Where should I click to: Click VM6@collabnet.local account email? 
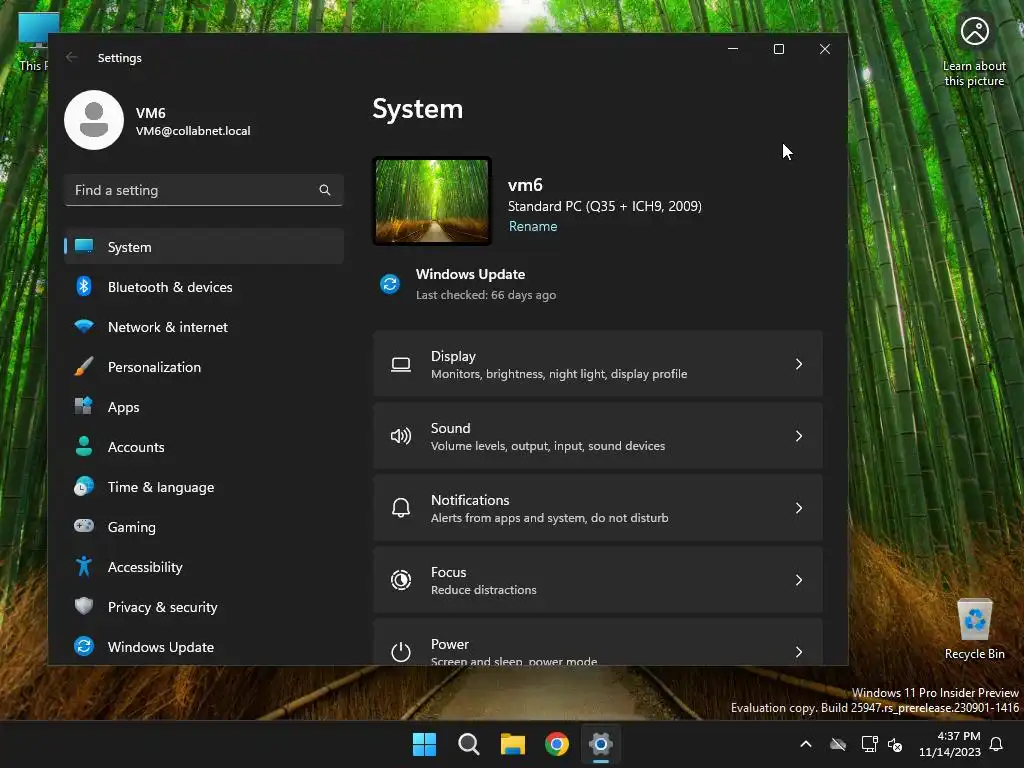pyautogui.click(x=193, y=131)
